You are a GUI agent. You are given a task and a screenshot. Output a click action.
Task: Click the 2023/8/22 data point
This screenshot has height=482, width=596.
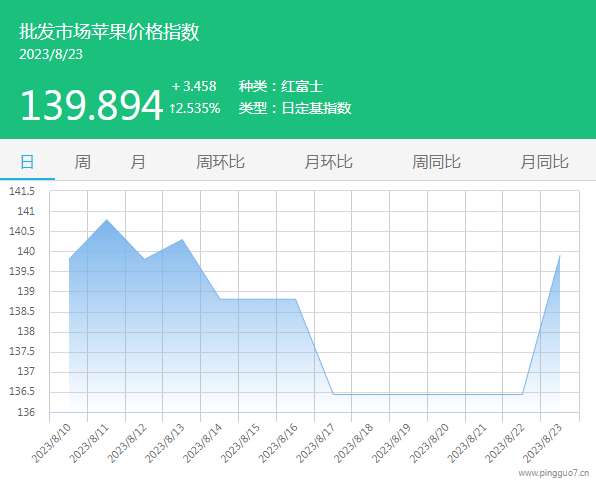522,394
